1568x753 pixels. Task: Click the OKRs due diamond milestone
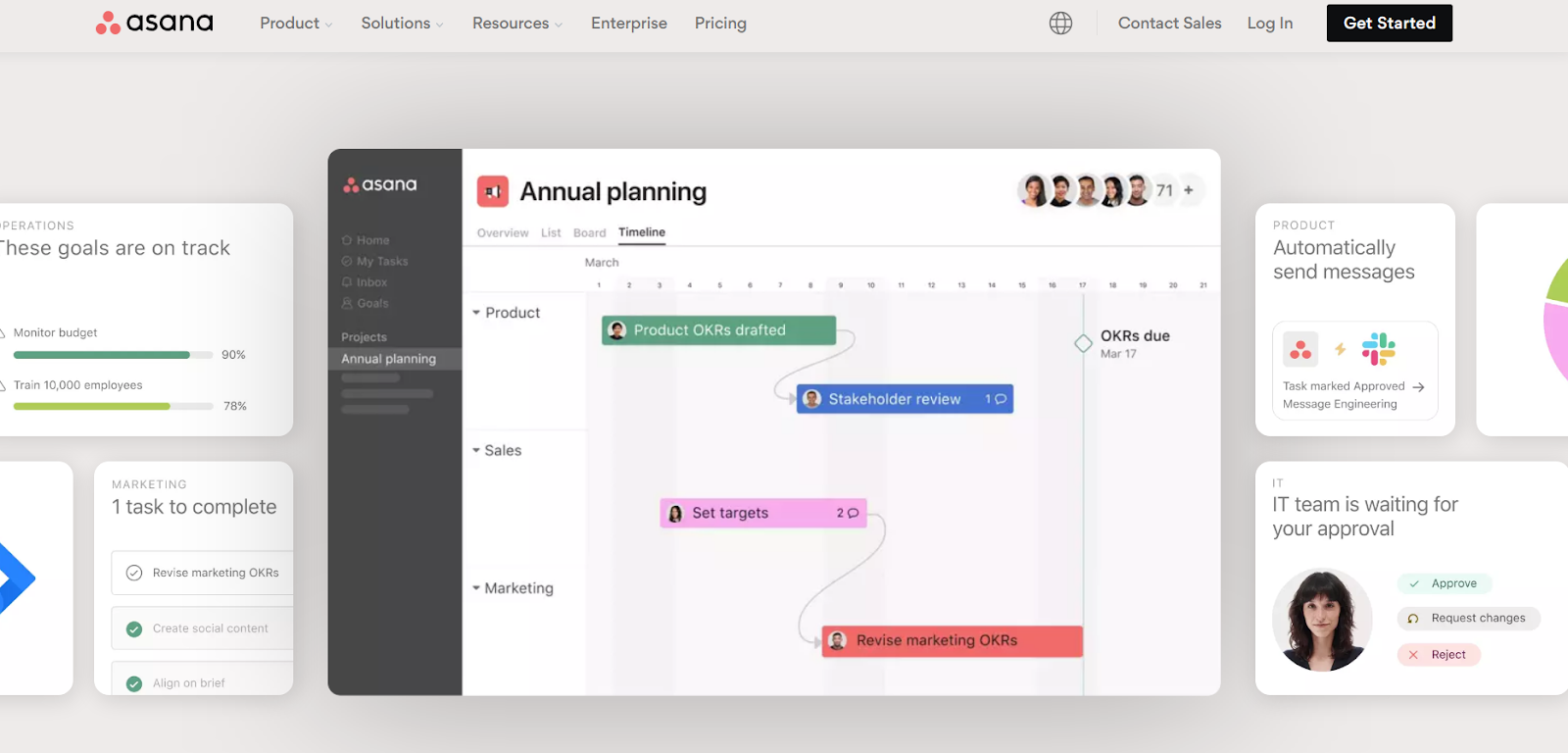tap(1083, 343)
